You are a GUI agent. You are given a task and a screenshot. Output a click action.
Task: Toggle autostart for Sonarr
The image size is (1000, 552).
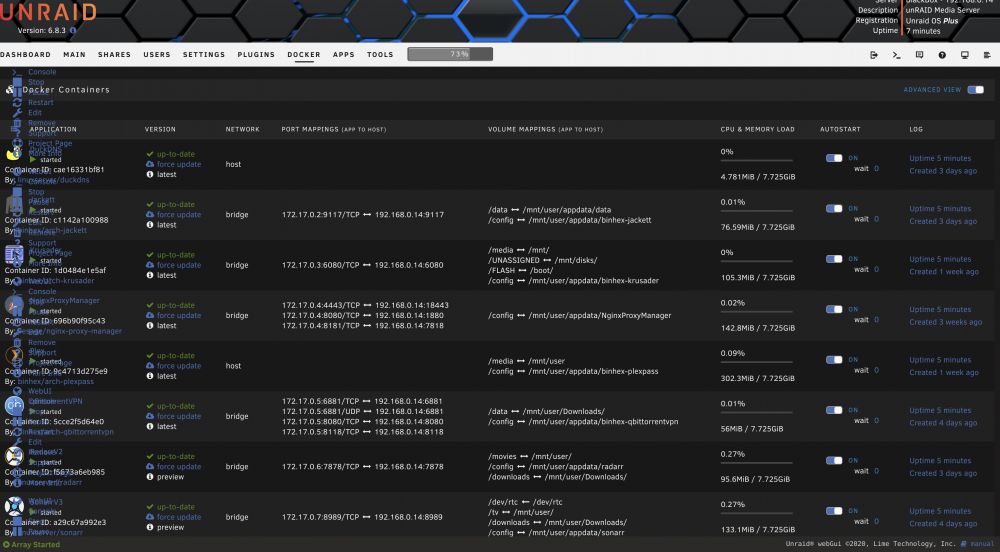point(834,511)
